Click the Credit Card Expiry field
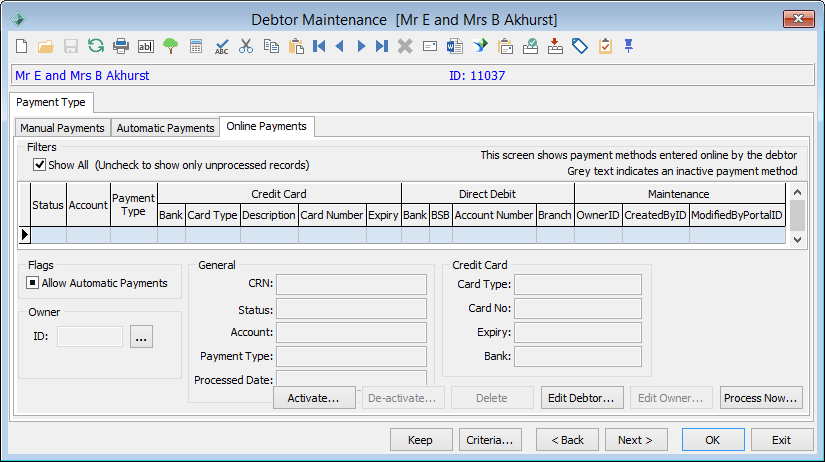825x462 pixels. click(578, 333)
